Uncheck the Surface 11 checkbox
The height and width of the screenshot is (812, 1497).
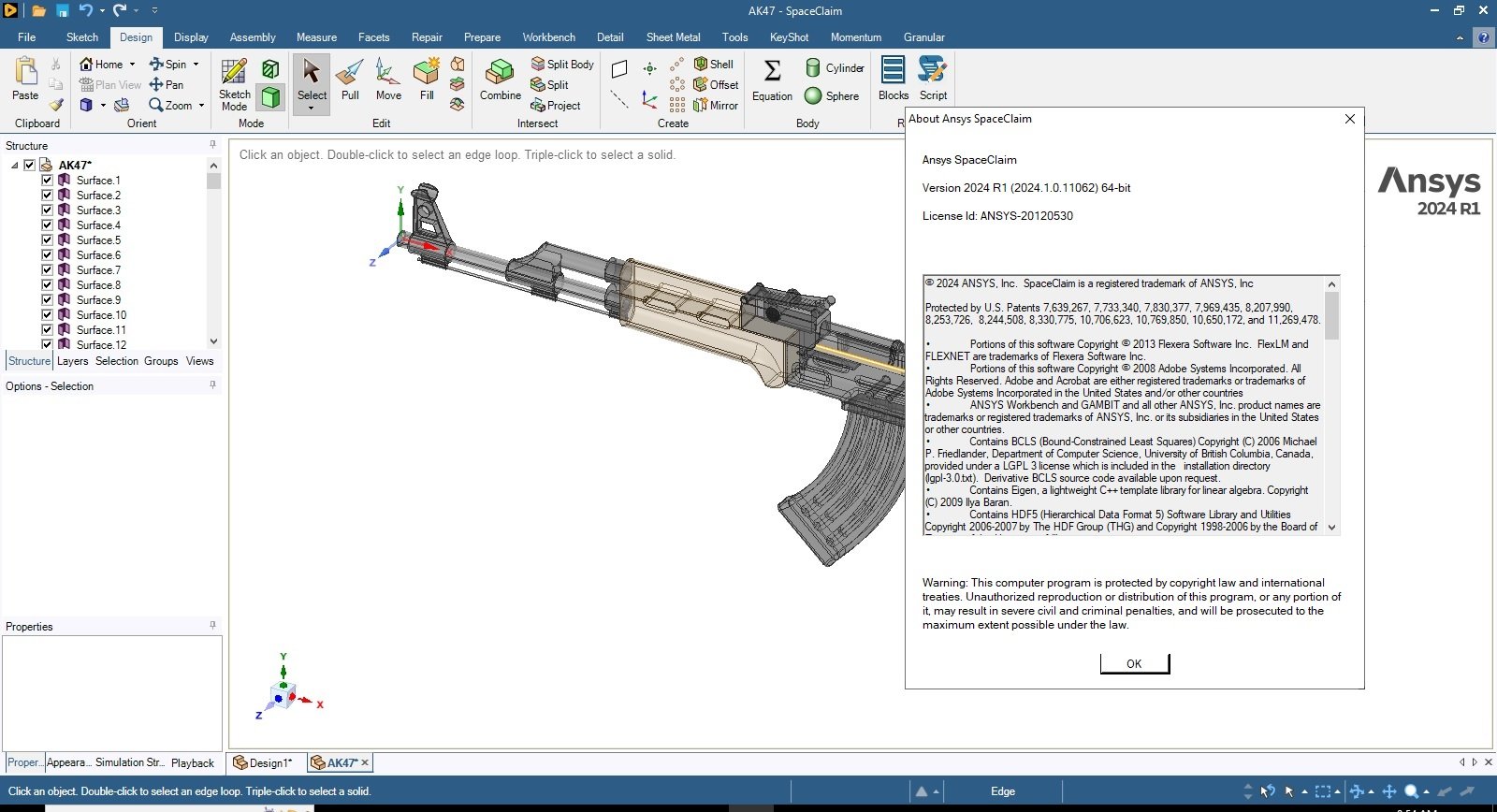click(47, 329)
